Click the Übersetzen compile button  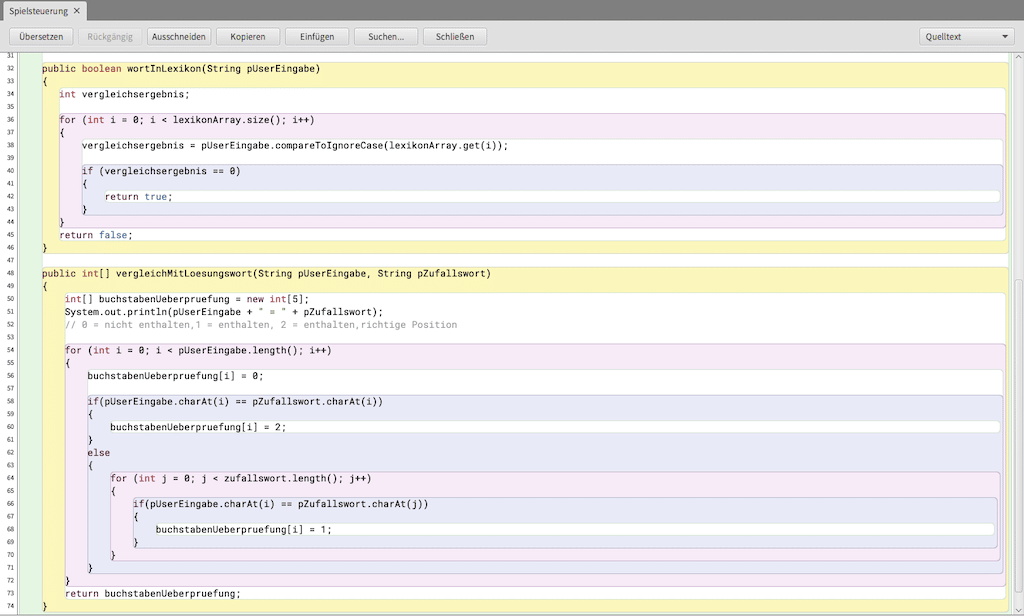[41, 36]
